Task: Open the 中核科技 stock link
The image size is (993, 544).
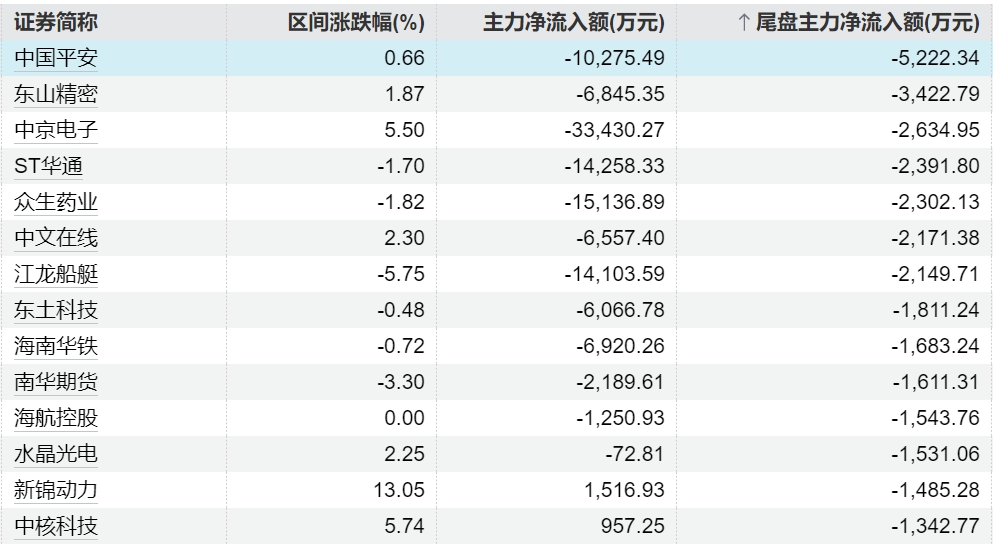Action: (56, 526)
